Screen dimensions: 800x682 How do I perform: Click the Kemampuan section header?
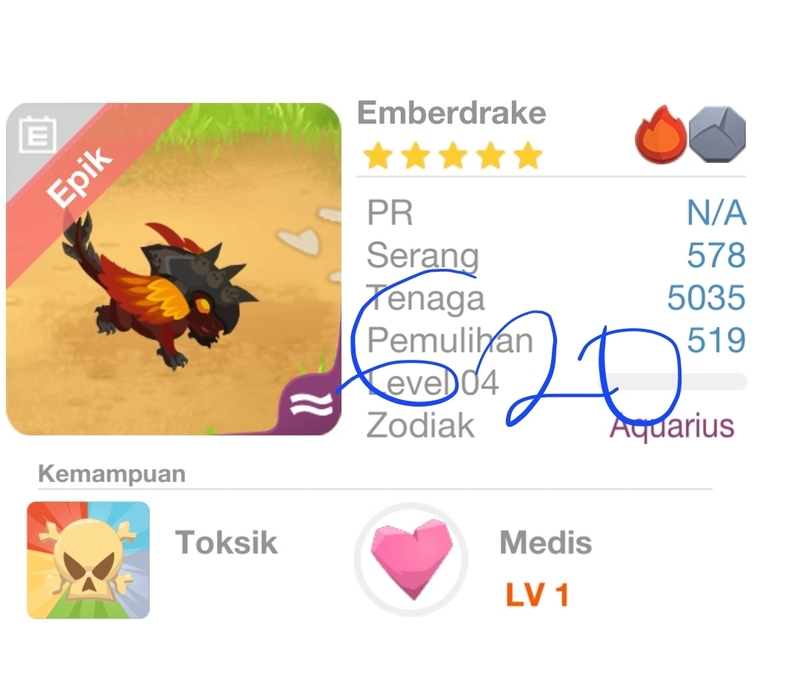(x=112, y=474)
